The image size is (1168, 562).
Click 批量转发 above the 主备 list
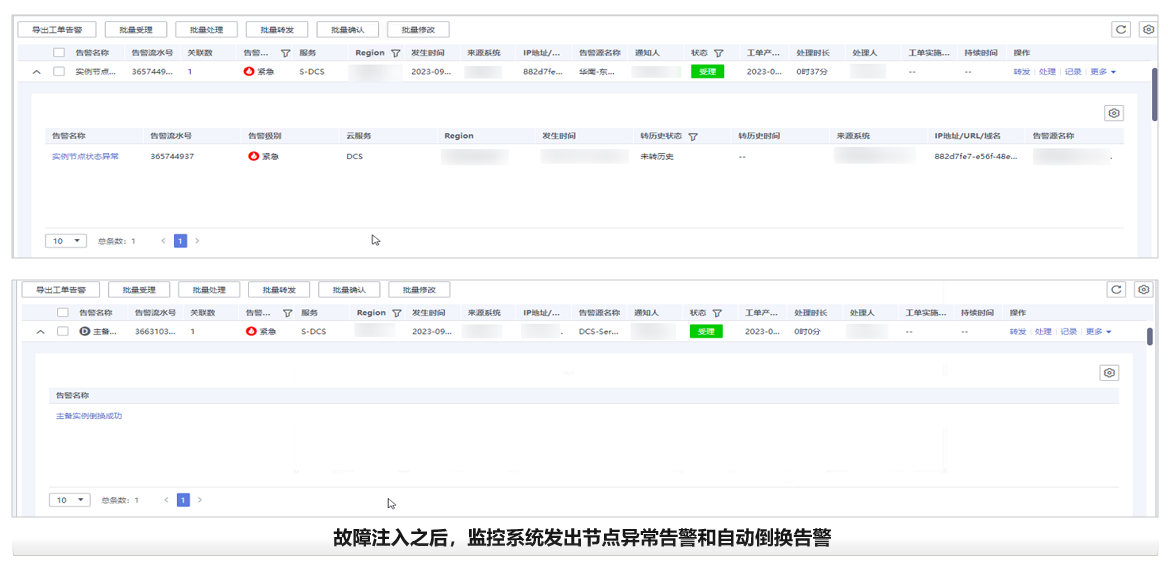tap(279, 289)
